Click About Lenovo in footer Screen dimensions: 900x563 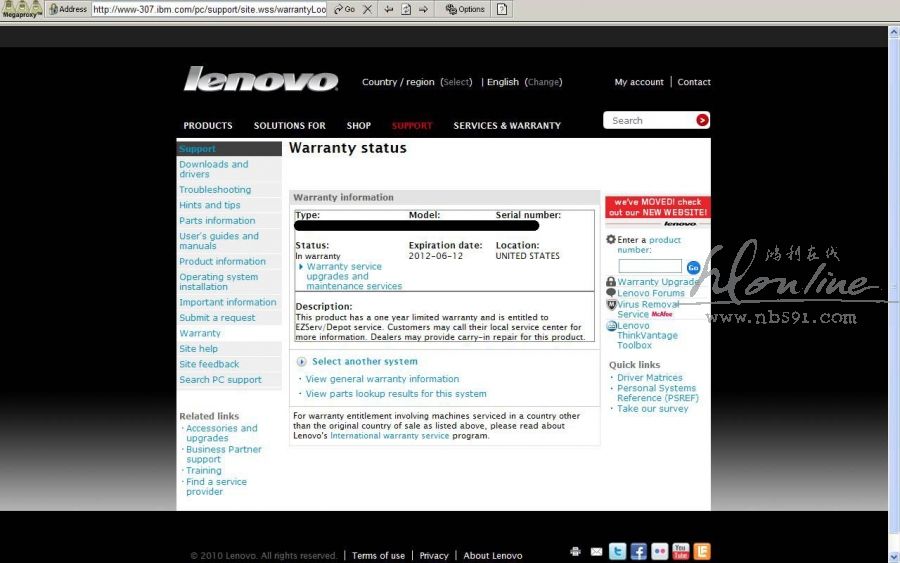(x=492, y=556)
